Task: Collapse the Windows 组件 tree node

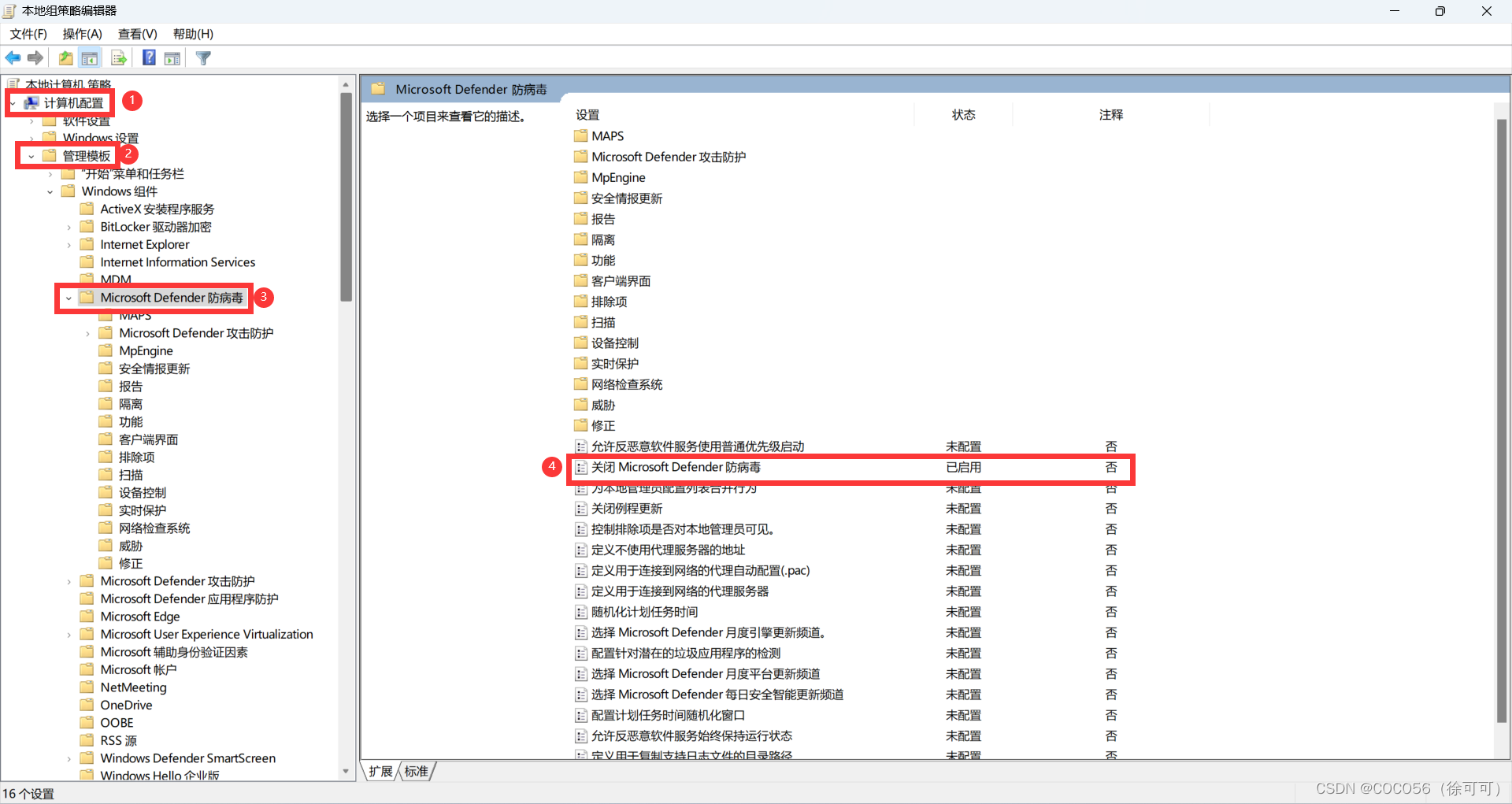Action: (x=50, y=191)
